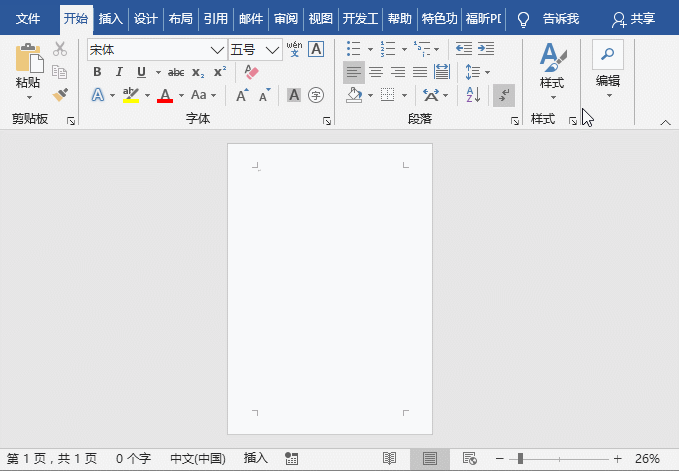Open the font name dropdown (宋体)
Screen dimensions: 679x471
(217, 50)
